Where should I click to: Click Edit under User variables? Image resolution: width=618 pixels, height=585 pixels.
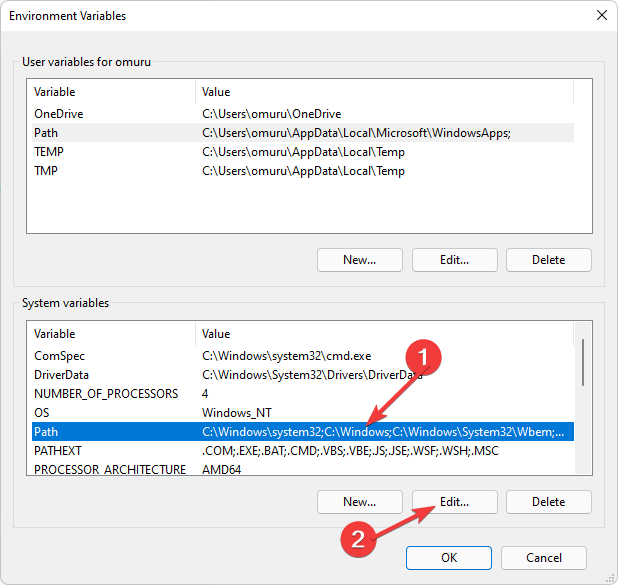454,260
